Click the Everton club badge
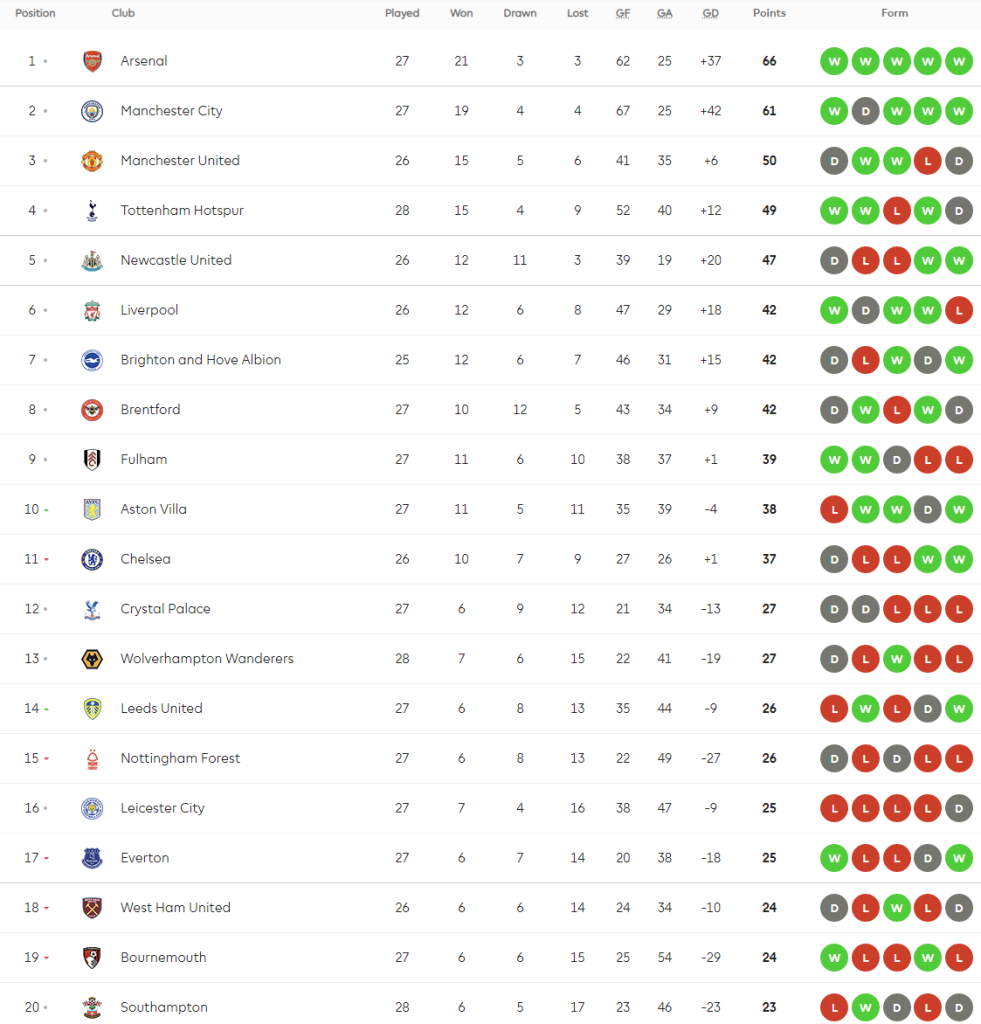Viewport: 981px width, 1024px height. [x=92, y=858]
